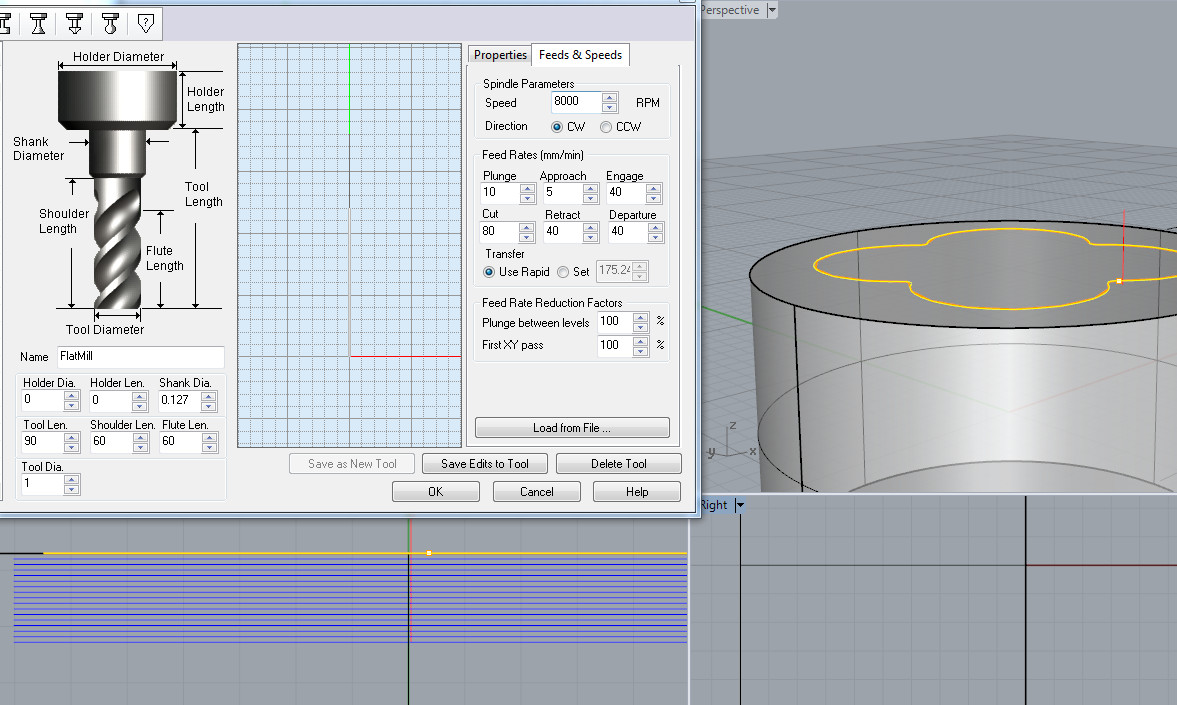1177x705 pixels.
Task: Select the user-defined tool icon with question mark
Action: (146, 22)
